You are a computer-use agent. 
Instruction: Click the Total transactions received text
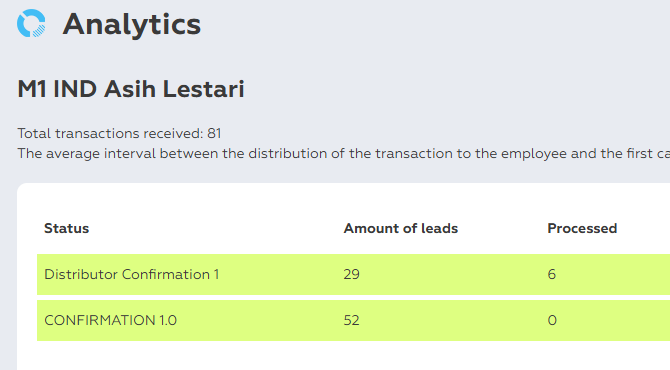pos(119,133)
